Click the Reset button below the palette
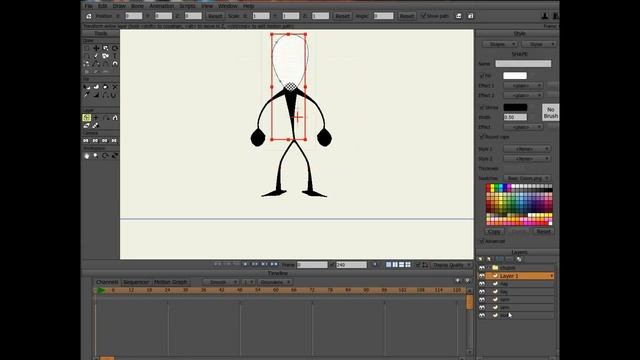The height and width of the screenshot is (360, 640). click(543, 231)
